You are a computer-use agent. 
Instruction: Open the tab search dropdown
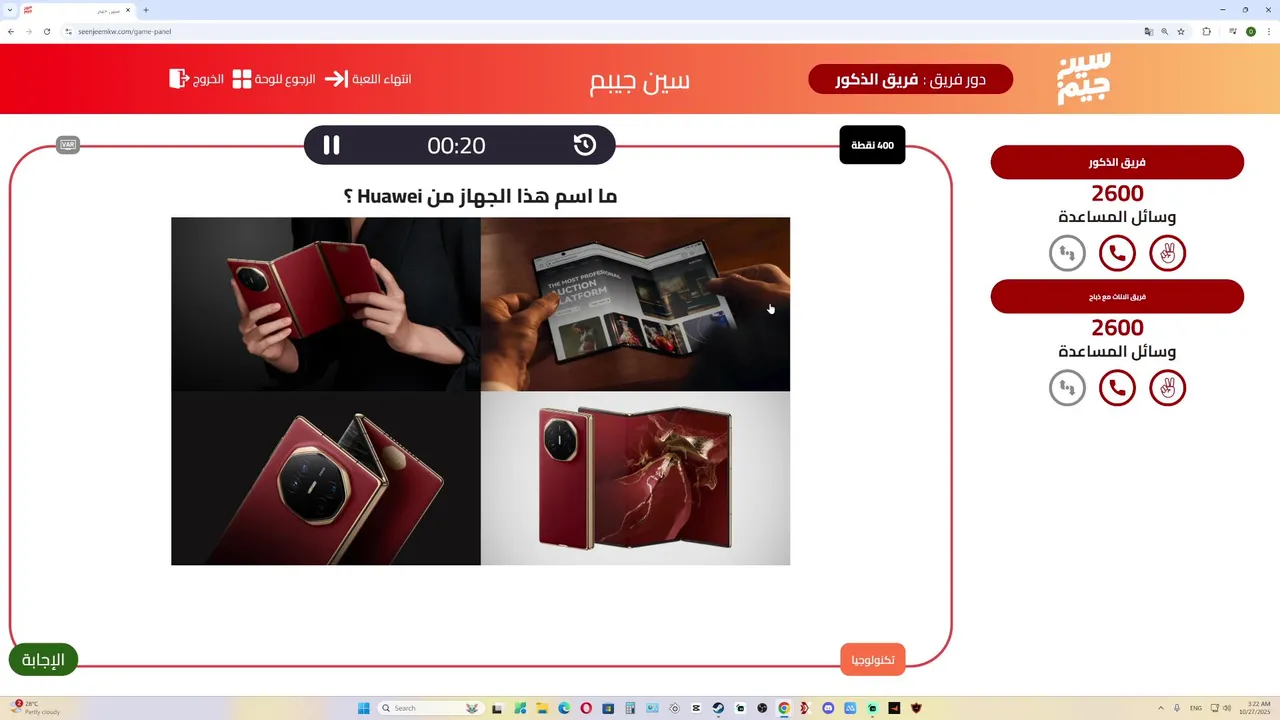pos(9,10)
